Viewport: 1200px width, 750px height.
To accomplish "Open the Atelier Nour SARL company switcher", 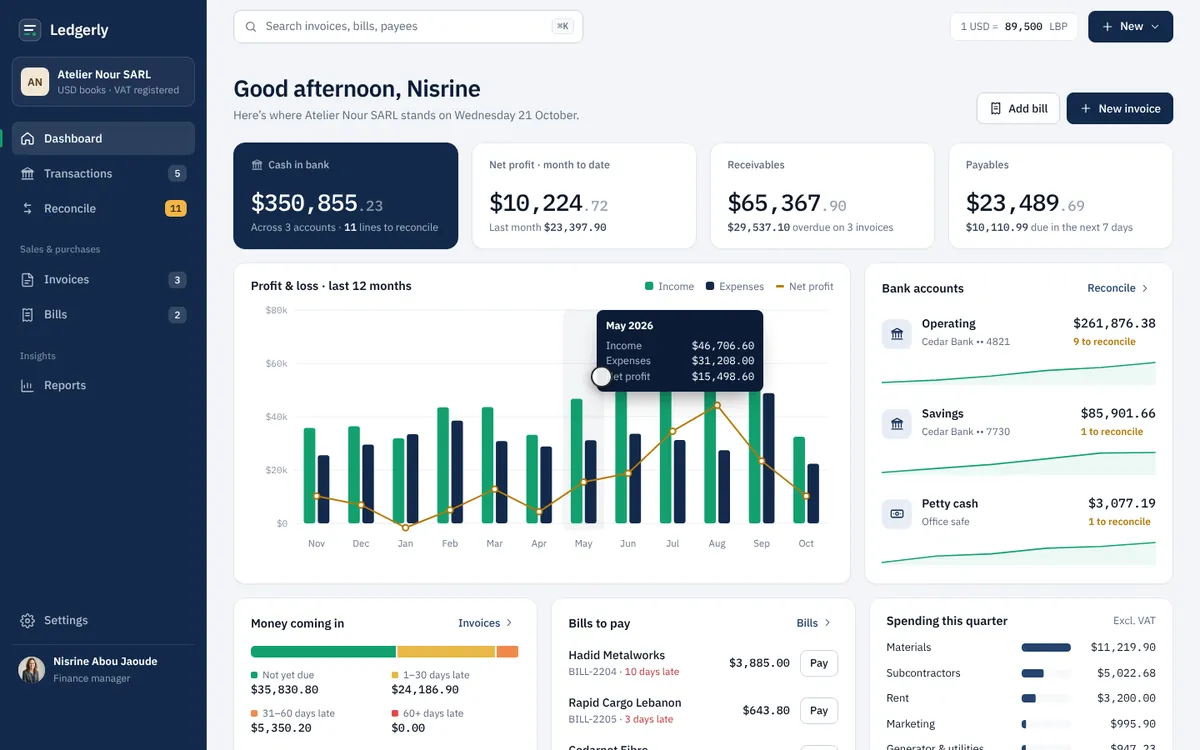I will [x=103, y=82].
